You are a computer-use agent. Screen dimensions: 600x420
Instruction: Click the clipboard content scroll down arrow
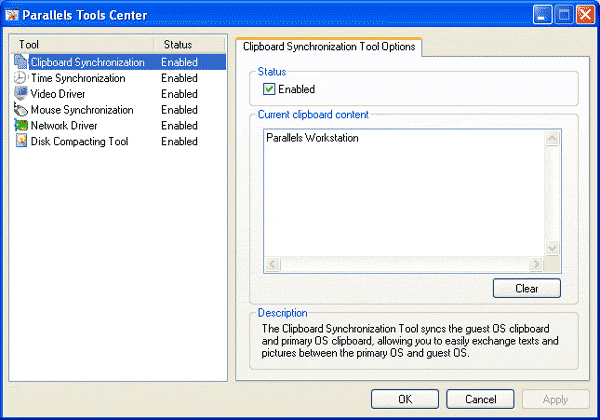click(552, 249)
